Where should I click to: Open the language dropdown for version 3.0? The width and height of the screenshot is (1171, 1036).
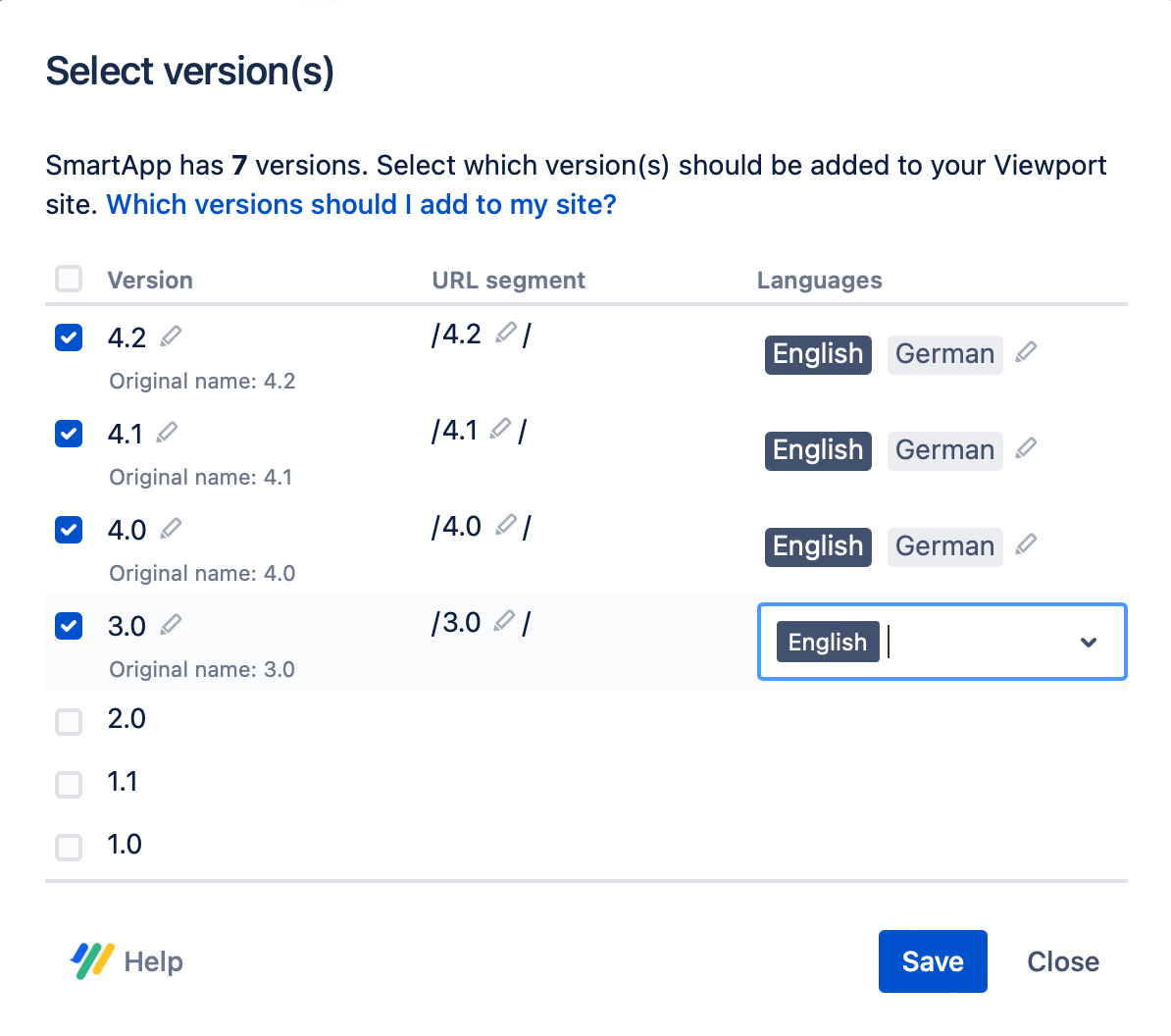click(x=1089, y=642)
